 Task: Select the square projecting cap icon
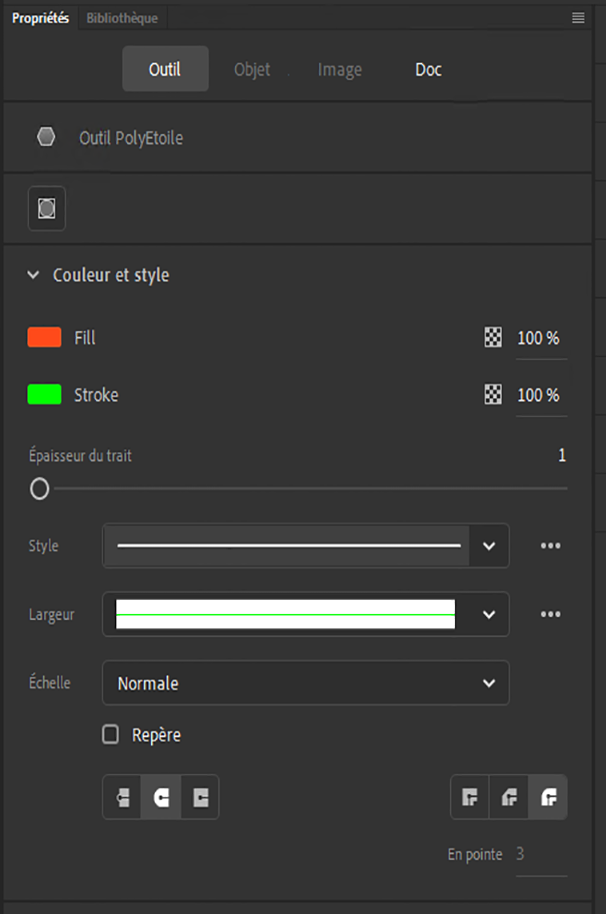199,797
